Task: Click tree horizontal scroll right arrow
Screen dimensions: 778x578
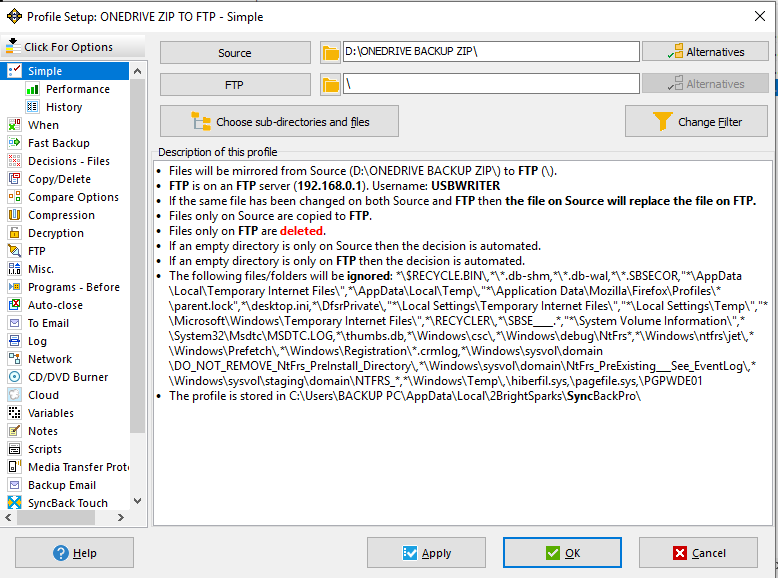Action: click(x=121, y=517)
